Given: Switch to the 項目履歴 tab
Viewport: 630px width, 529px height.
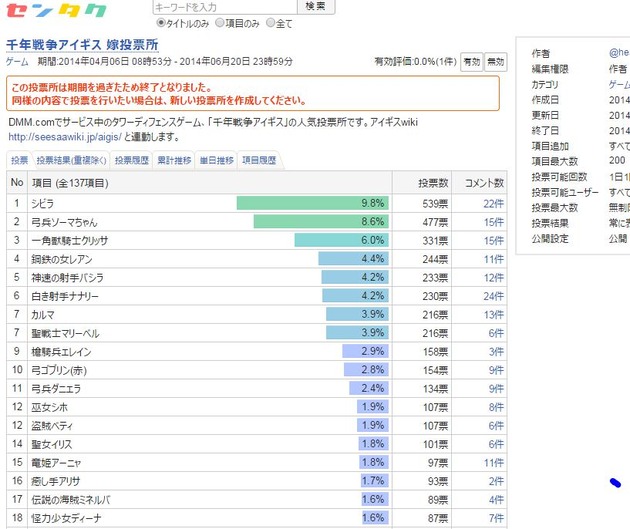Looking at the screenshot, I should tap(259, 160).
